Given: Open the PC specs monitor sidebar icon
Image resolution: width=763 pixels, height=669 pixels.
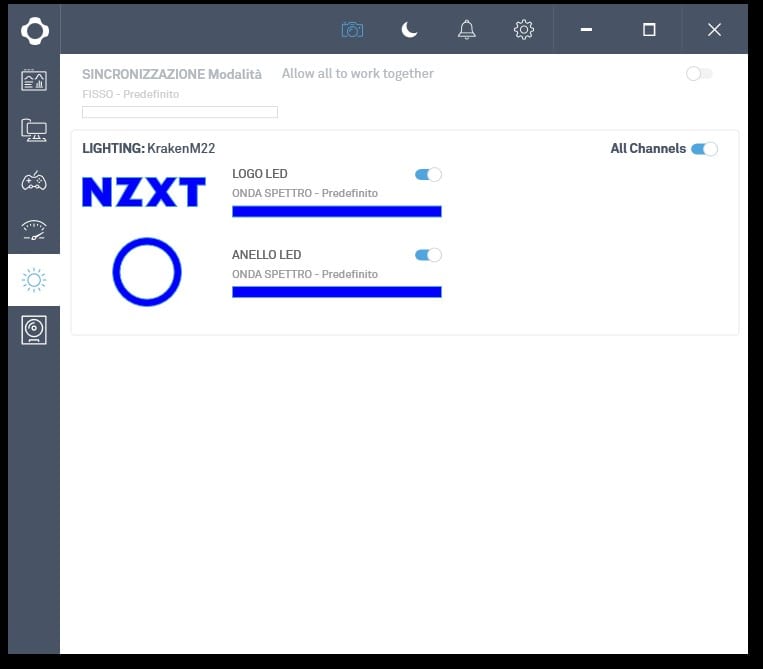Looking at the screenshot, I should [x=34, y=130].
